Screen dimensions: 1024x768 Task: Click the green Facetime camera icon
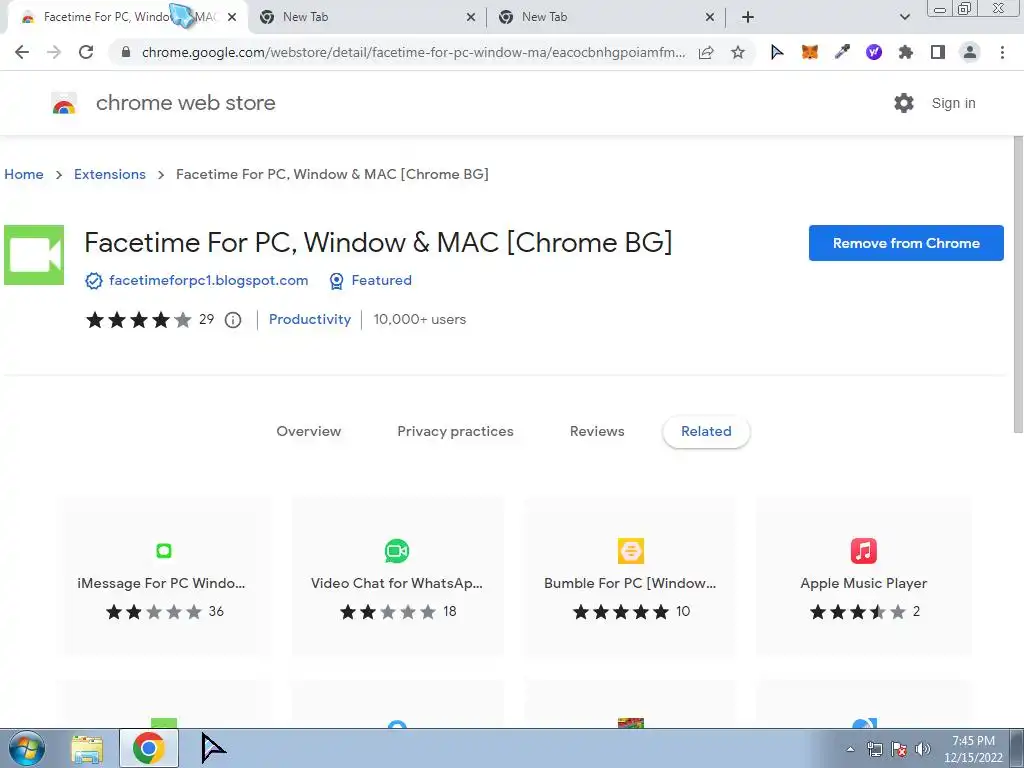(34, 255)
